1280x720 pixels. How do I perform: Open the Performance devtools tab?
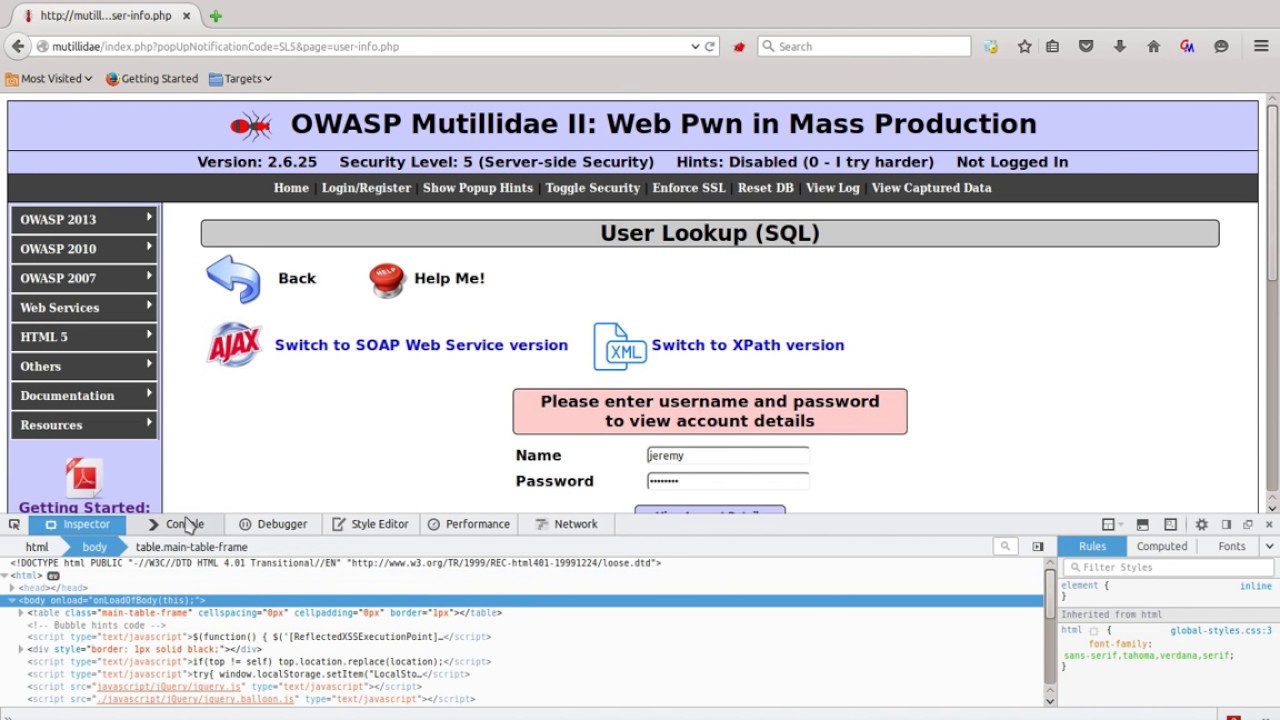pyautogui.click(x=468, y=524)
